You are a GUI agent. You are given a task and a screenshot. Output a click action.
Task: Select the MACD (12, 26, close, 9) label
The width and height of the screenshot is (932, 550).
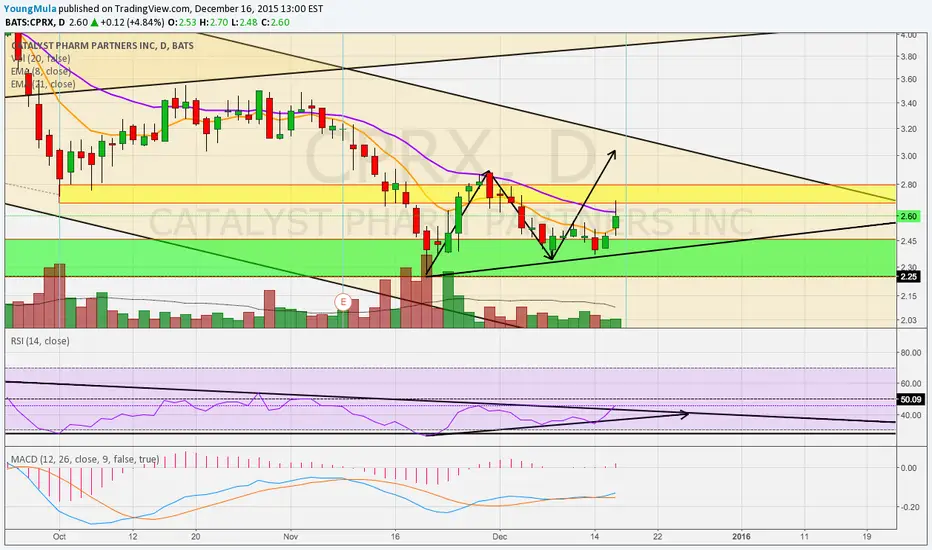click(x=84, y=460)
